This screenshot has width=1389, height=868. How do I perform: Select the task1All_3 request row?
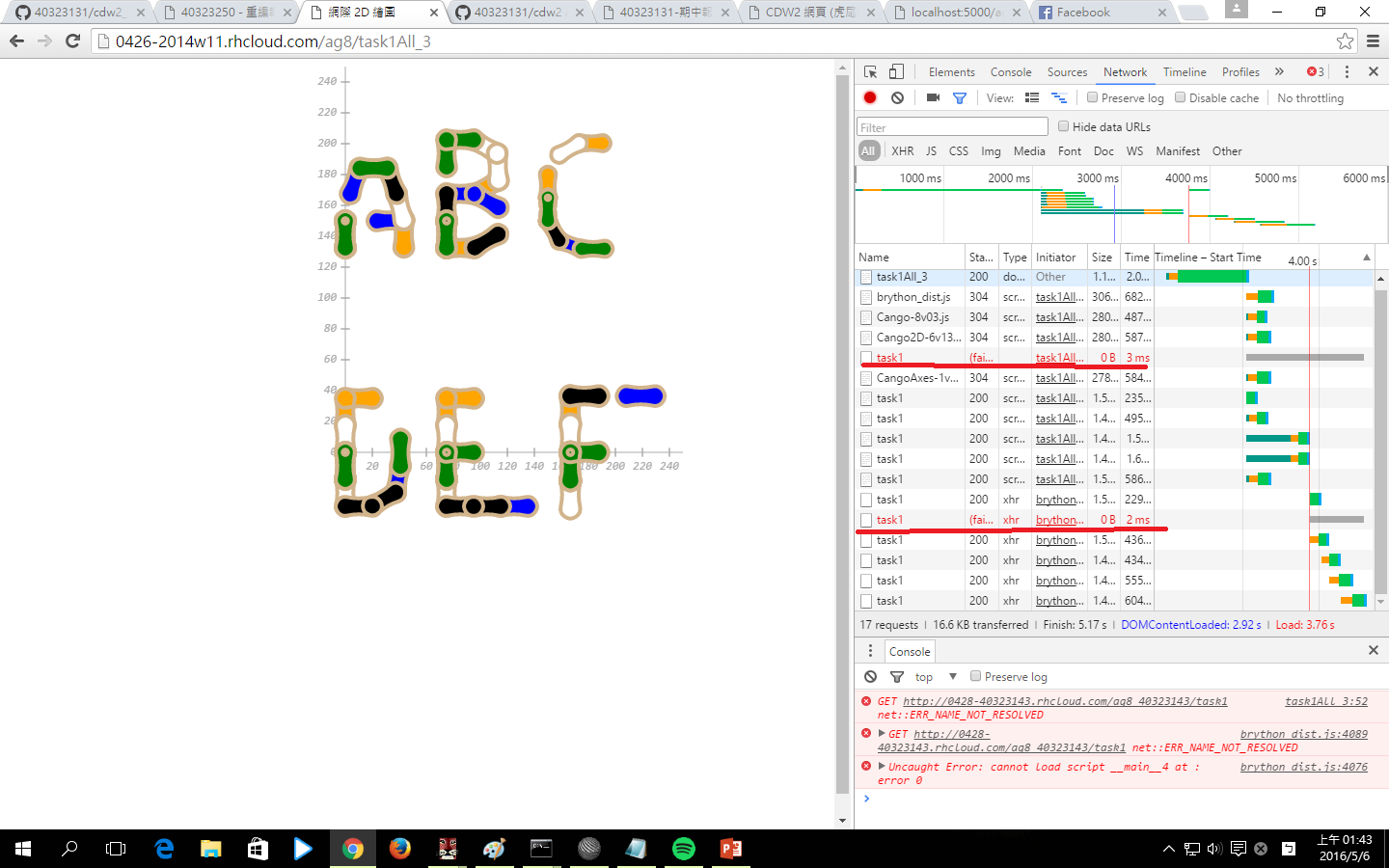(1114, 277)
